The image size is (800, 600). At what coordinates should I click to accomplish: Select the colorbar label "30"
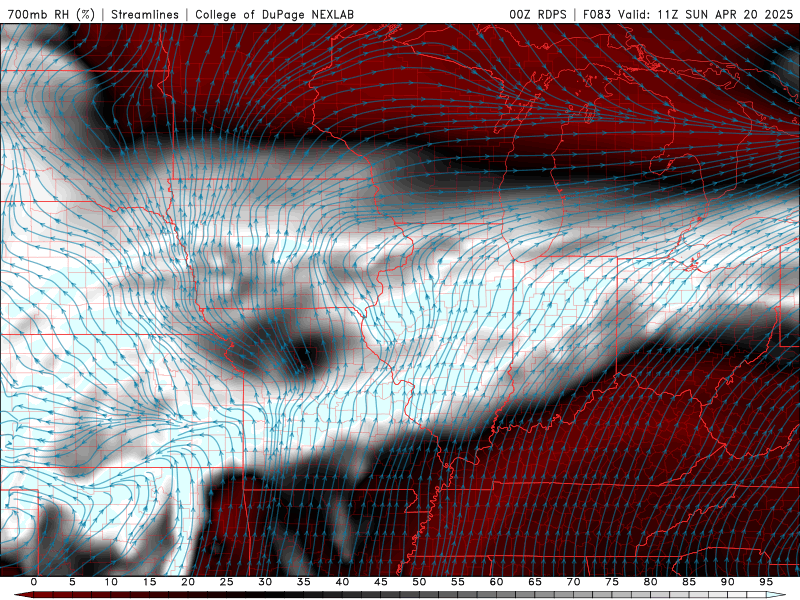coord(265,582)
